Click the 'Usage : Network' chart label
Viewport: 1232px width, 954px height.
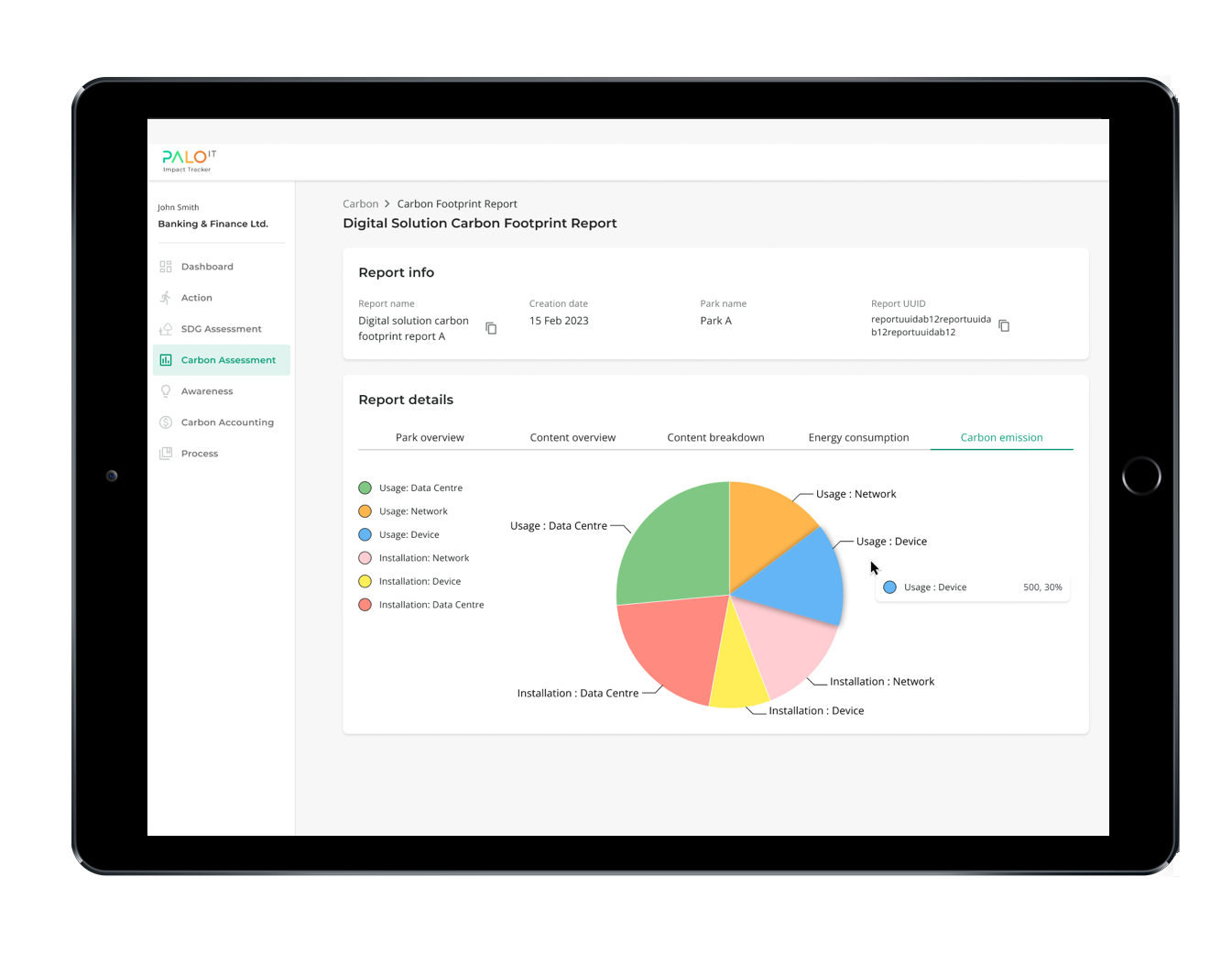click(x=856, y=494)
